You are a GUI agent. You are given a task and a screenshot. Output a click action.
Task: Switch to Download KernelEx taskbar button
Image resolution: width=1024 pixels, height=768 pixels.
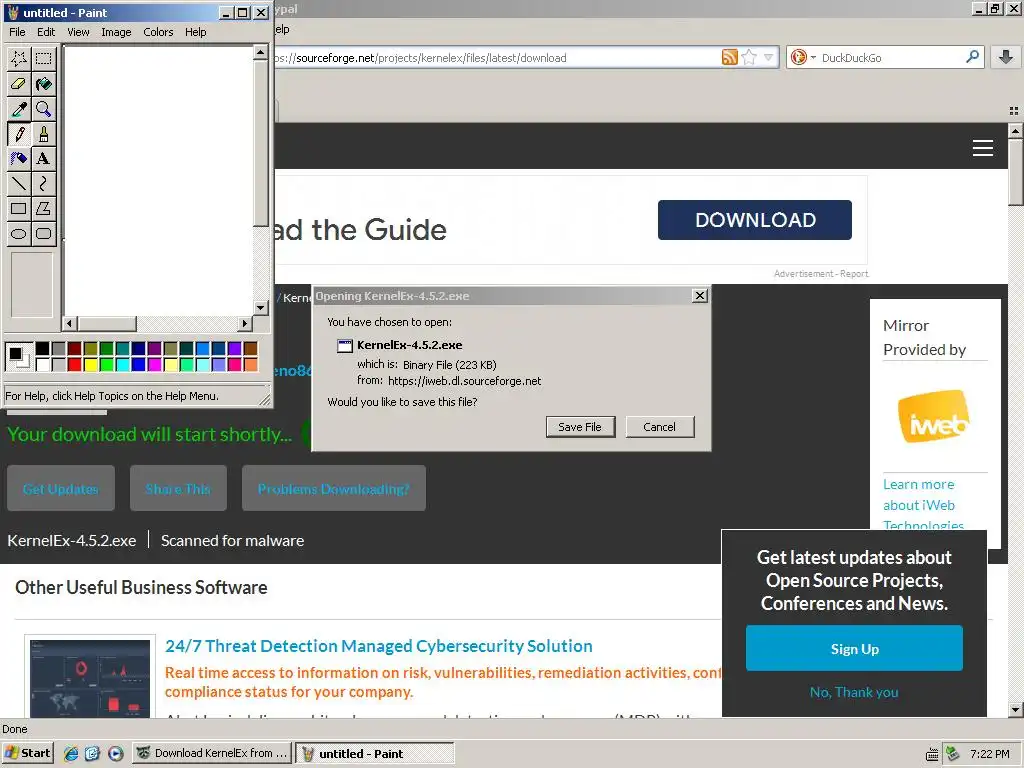click(212, 753)
